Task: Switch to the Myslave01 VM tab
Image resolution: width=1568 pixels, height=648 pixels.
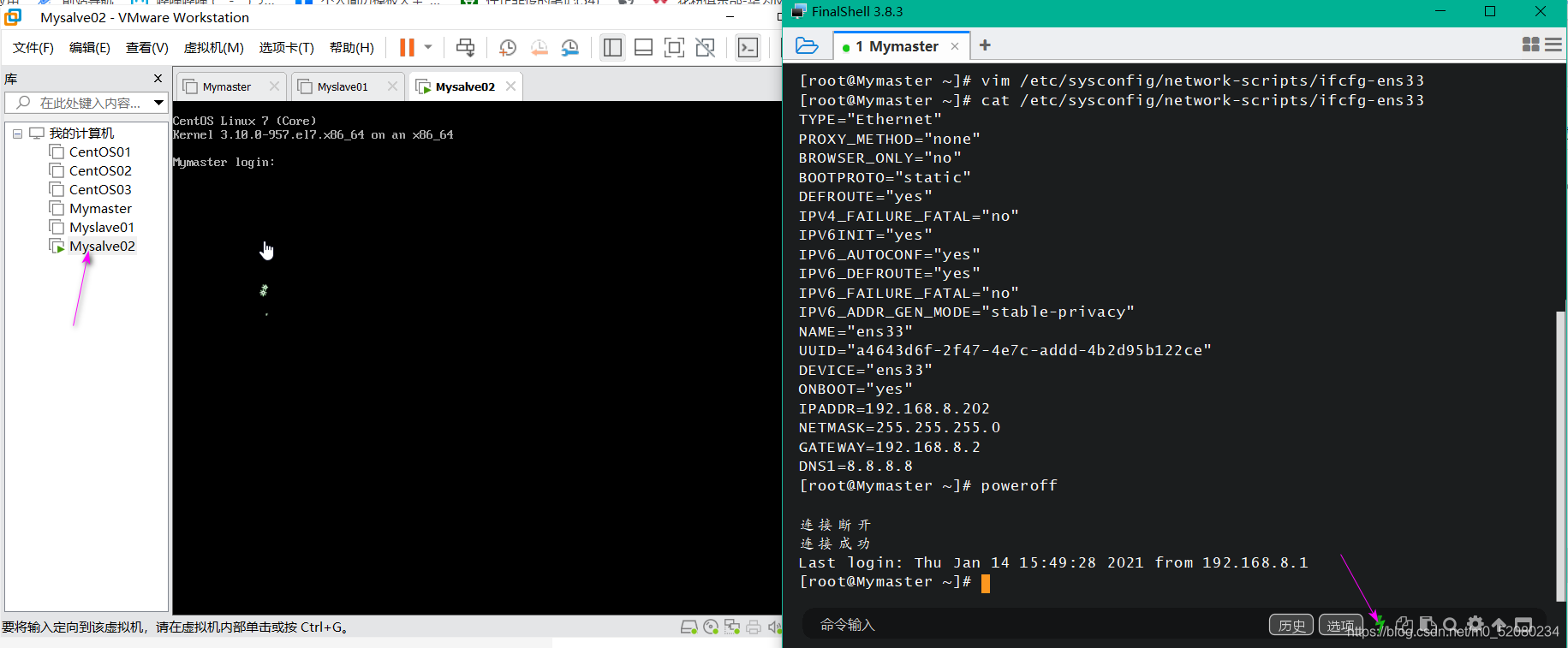Action: point(342,86)
